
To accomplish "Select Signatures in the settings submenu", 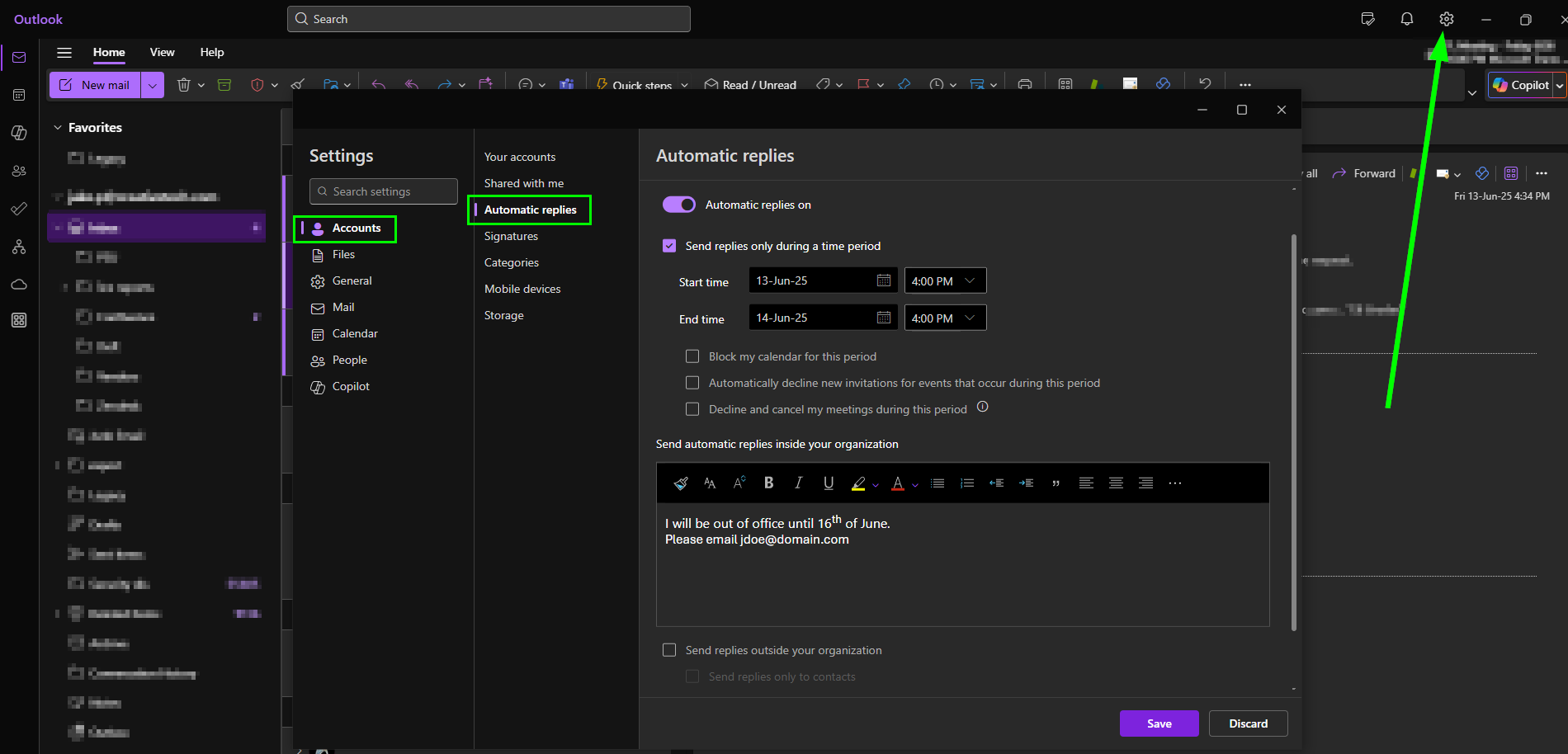I will tap(511, 236).
